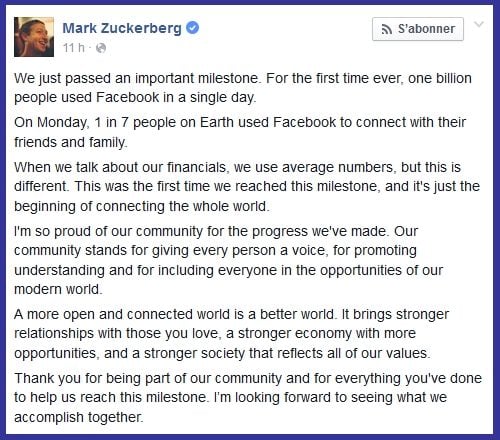Click the paragraph starting 'We just passed'
Image resolution: width=500 pixels, height=440 pixels.
click(x=243, y=88)
